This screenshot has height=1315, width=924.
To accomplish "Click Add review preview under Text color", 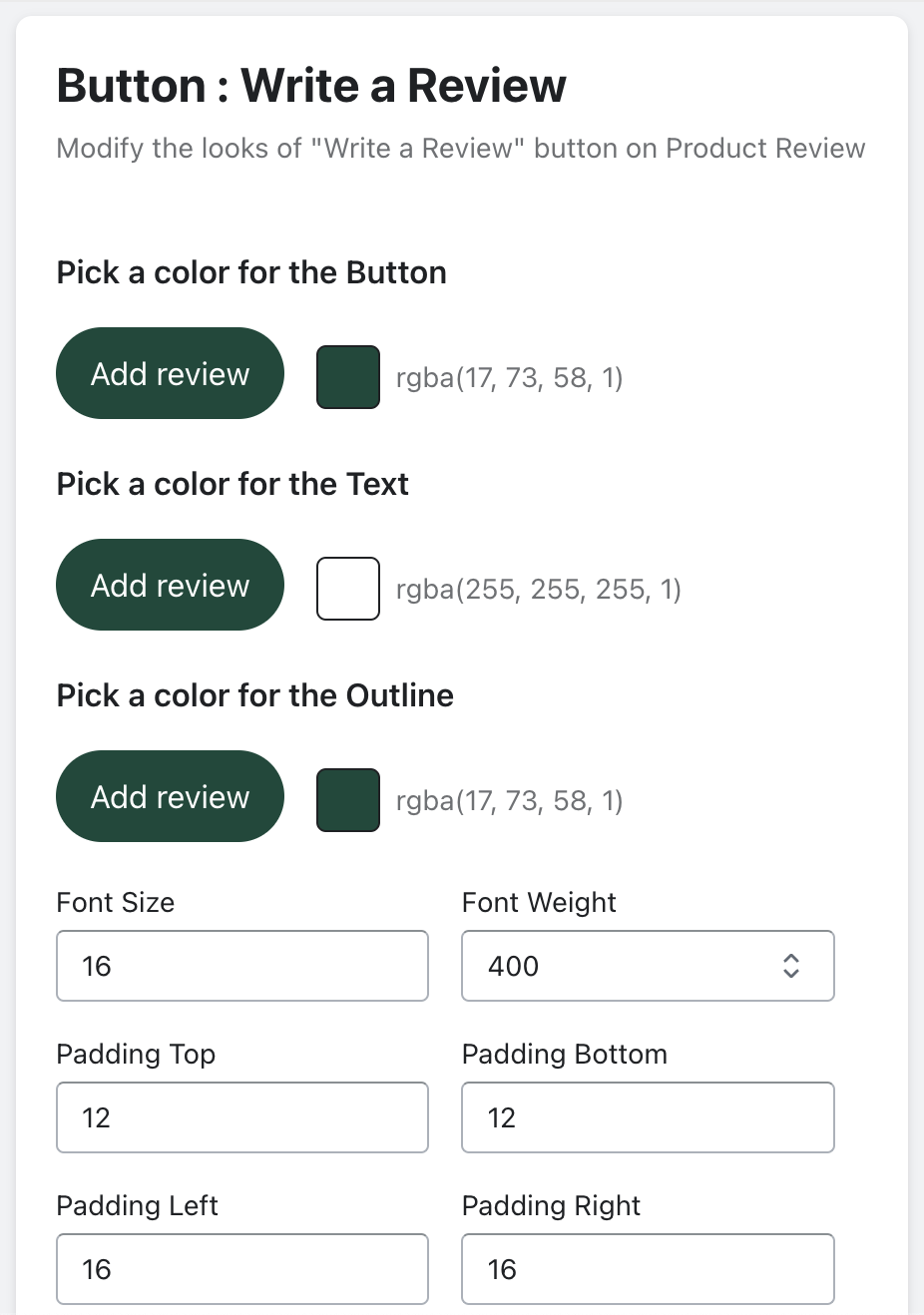I will point(170,585).
